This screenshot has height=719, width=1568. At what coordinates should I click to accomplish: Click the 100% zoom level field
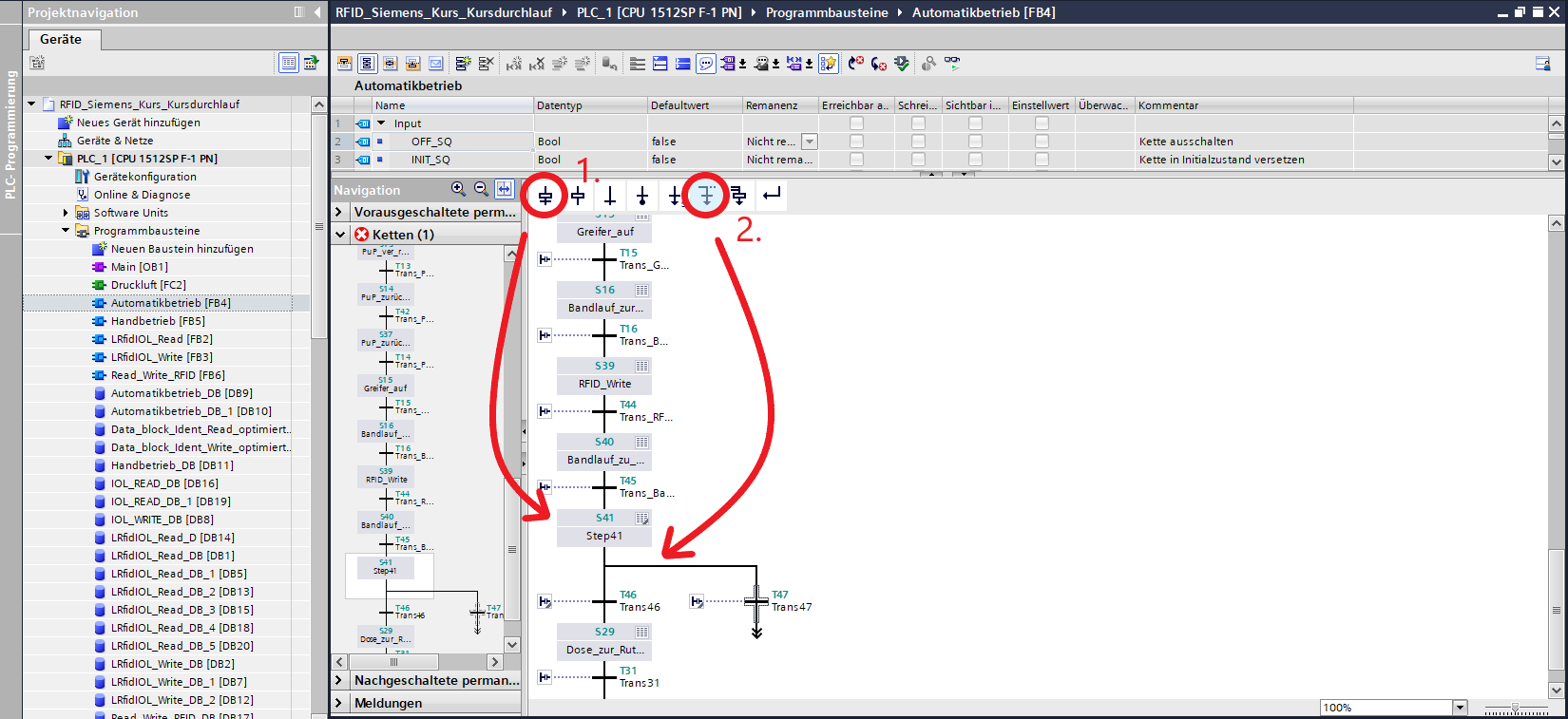(1386, 708)
